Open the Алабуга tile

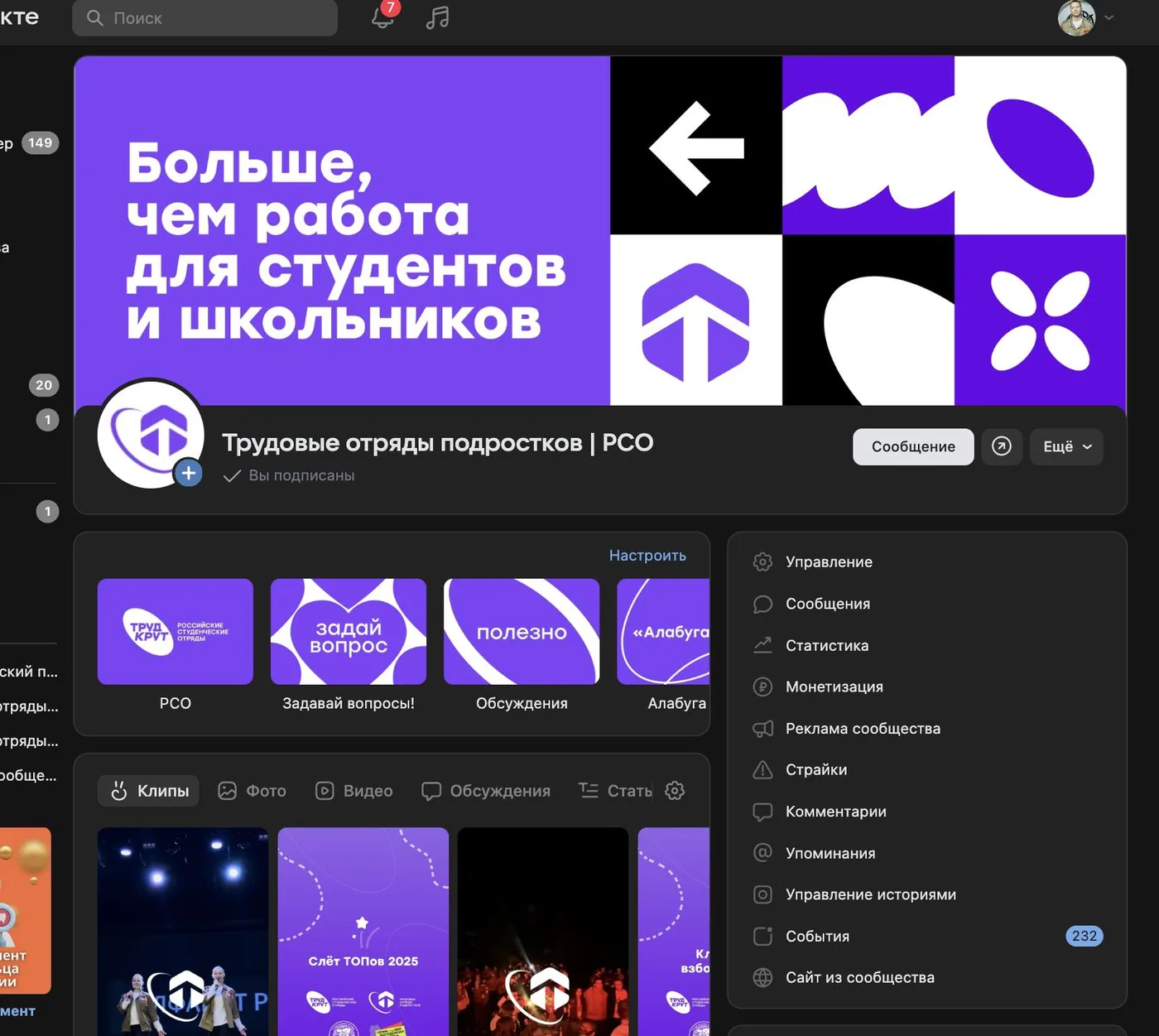(664, 645)
